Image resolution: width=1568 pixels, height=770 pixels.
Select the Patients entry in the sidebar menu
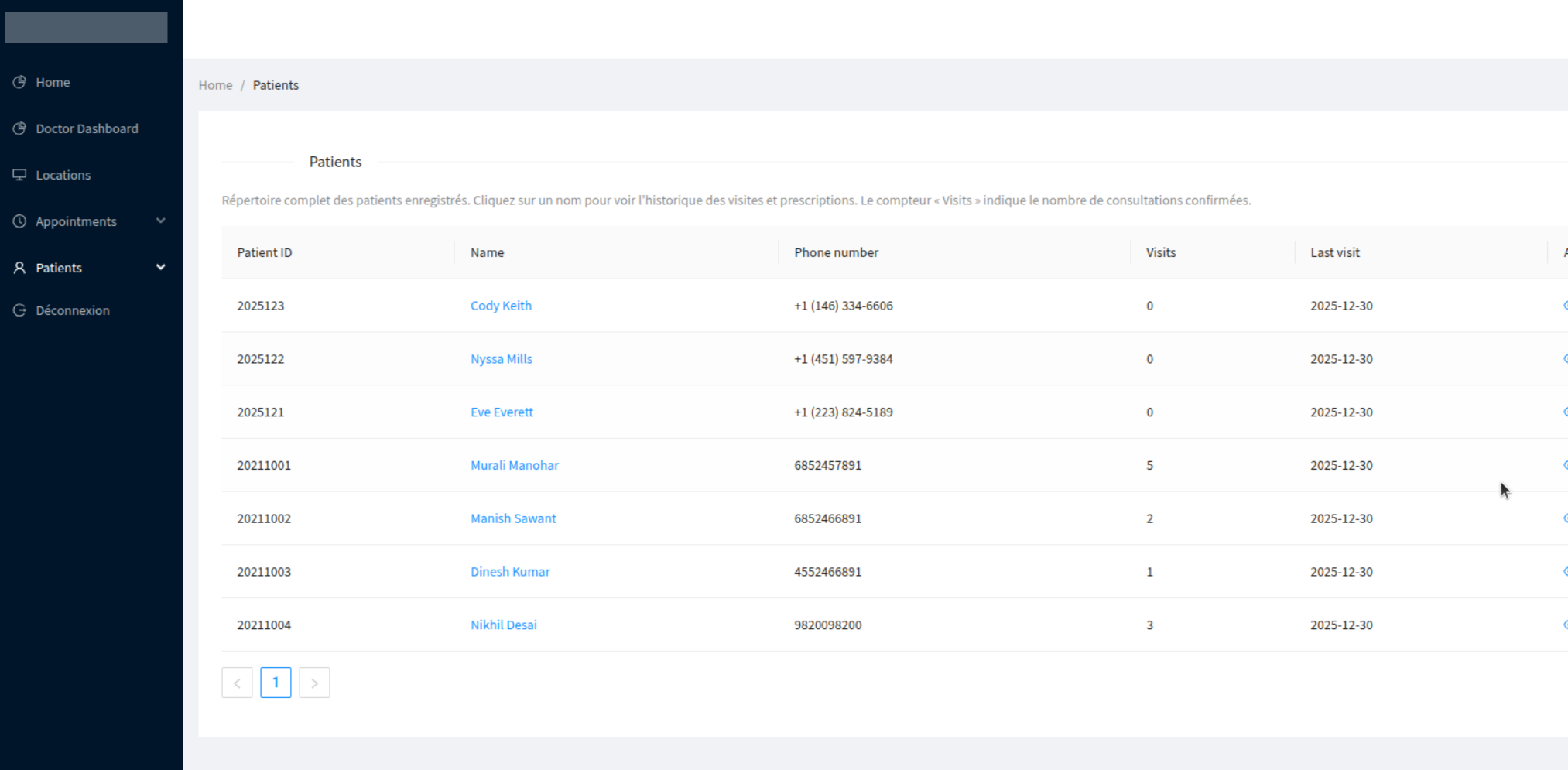(59, 267)
